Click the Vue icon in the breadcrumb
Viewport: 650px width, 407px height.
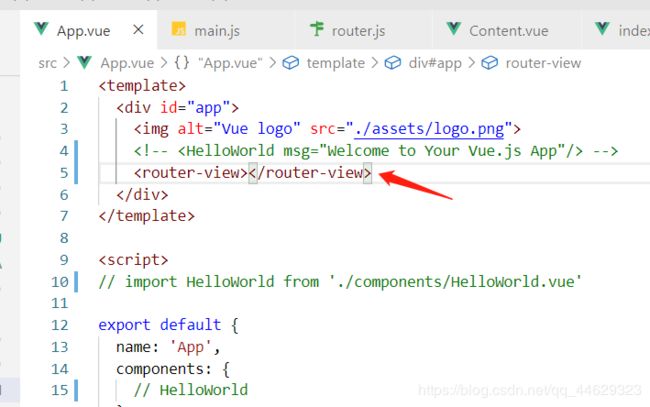click(x=84, y=63)
